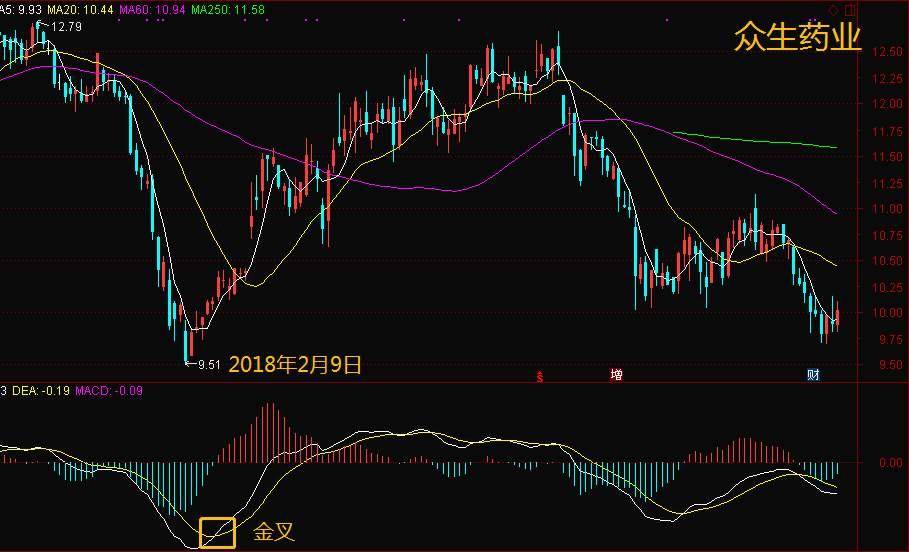Click 0.00 on the MACD axis
Image resolution: width=909 pixels, height=552 pixels.
890,463
